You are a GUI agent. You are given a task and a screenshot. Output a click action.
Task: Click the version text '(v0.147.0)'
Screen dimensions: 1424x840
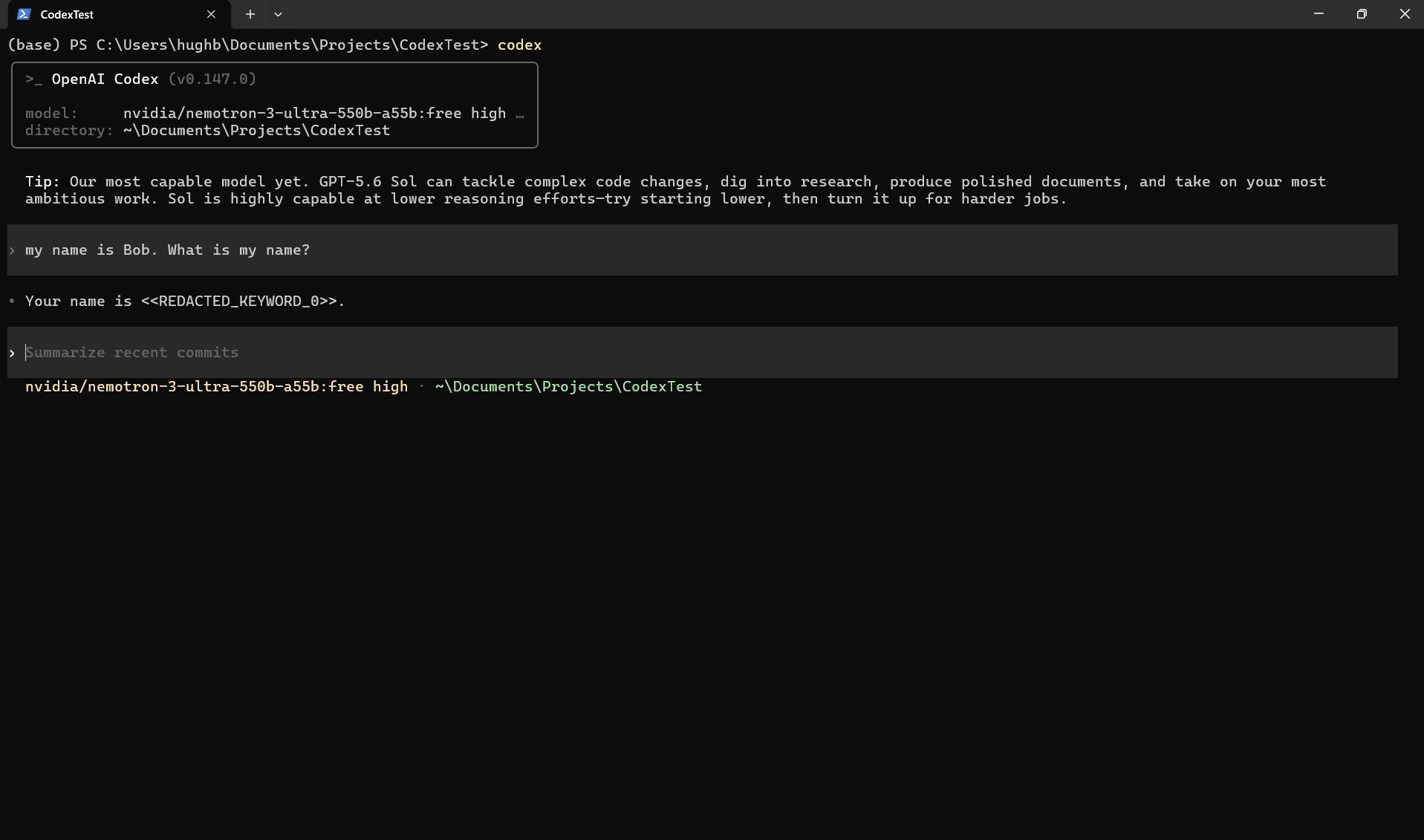click(212, 79)
